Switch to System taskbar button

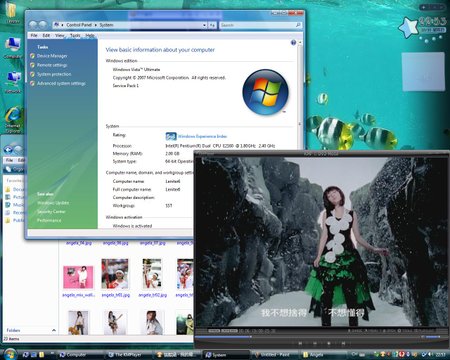[x=227, y=355]
